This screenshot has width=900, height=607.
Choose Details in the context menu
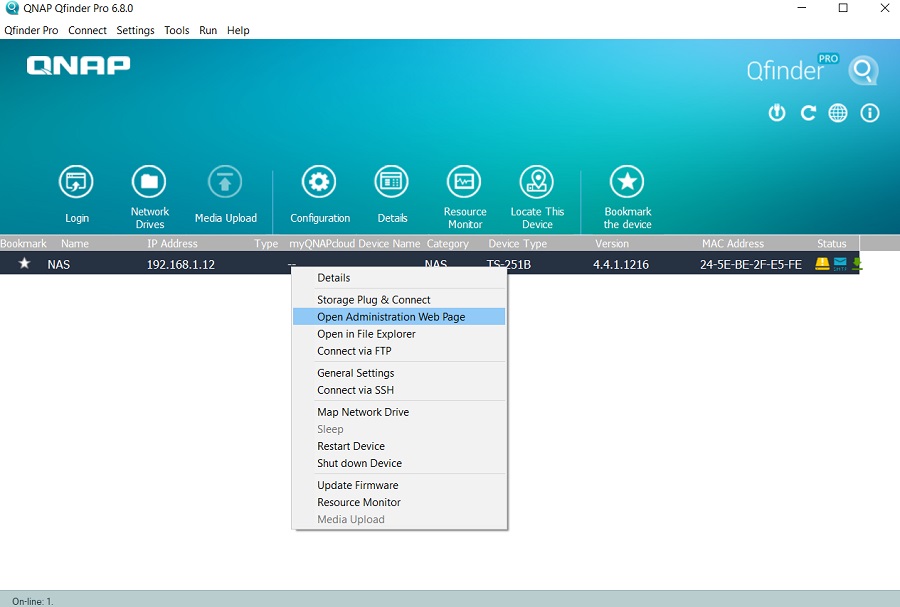pos(399,278)
